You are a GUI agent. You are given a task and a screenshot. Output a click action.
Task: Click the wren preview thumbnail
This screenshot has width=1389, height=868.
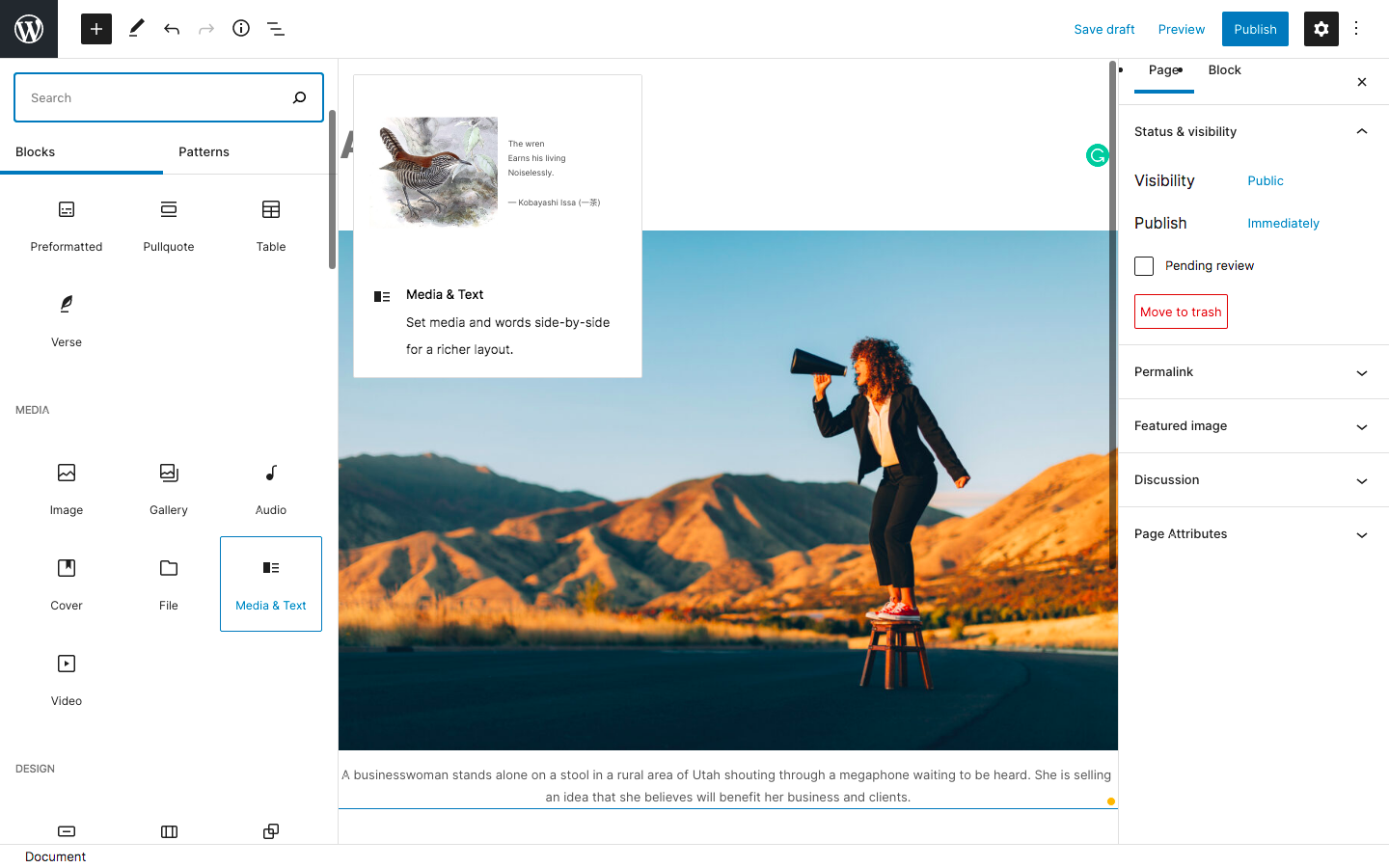pyautogui.click(x=439, y=173)
